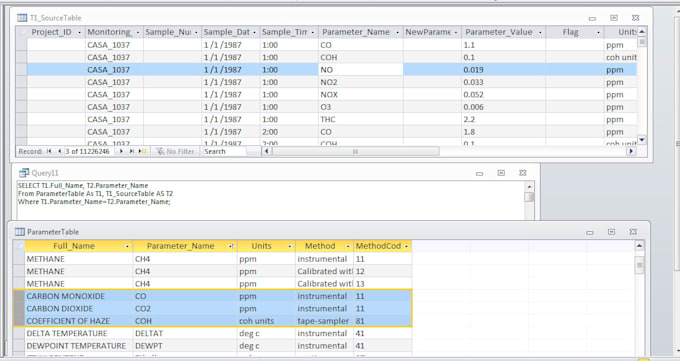Click the O3 parameter name cell
The width and height of the screenshot is (680, 361).
[x=361, y=107]
